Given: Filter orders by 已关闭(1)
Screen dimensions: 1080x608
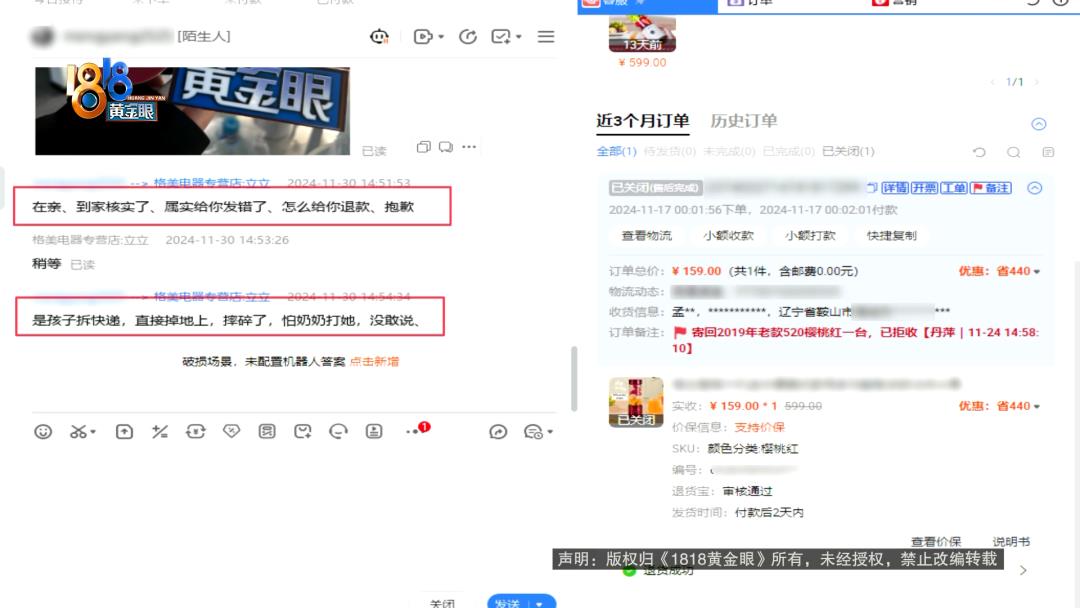Looking at the screenshot, I should click(x=849, y=151).
